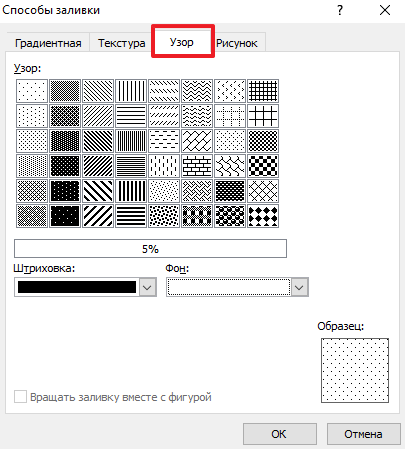Select the dashed vertical pattern
This screenshot has width=405, height=449.
(164, 166)
